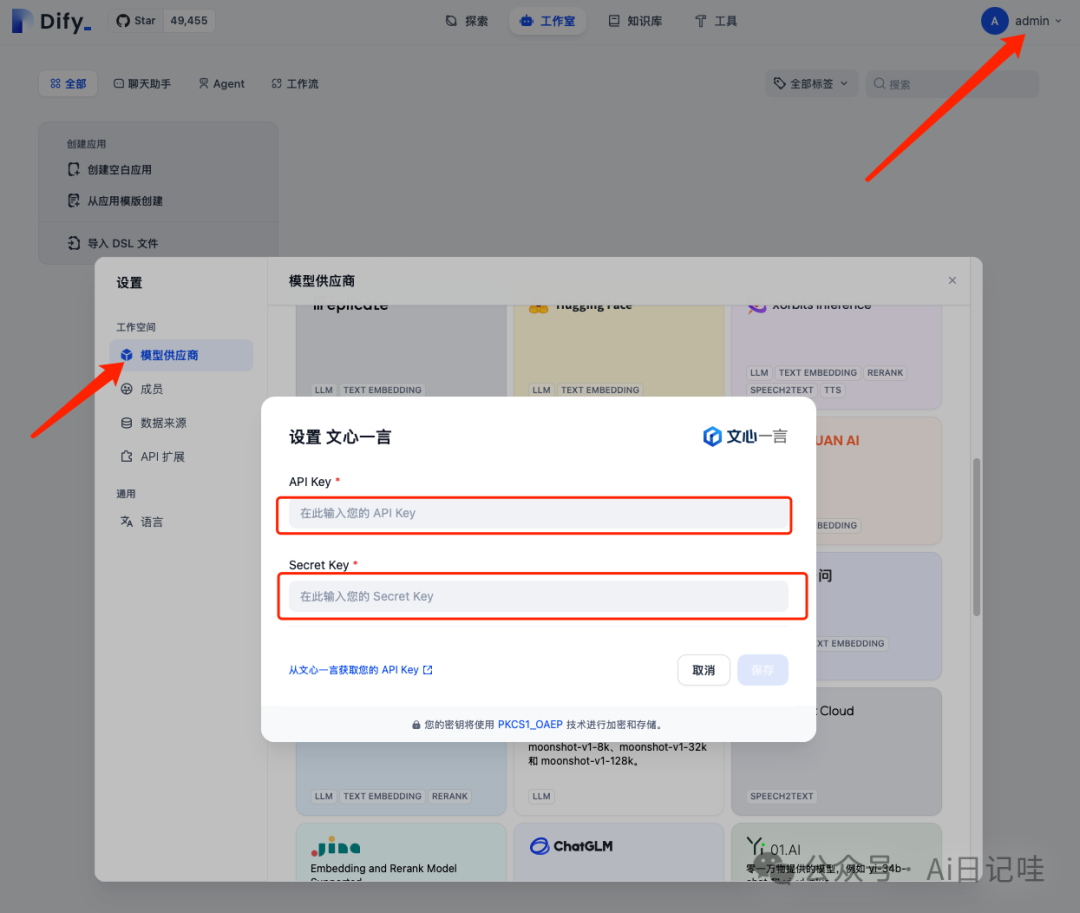Select the 全部 app filter
1080x913 pixels.
68,83
